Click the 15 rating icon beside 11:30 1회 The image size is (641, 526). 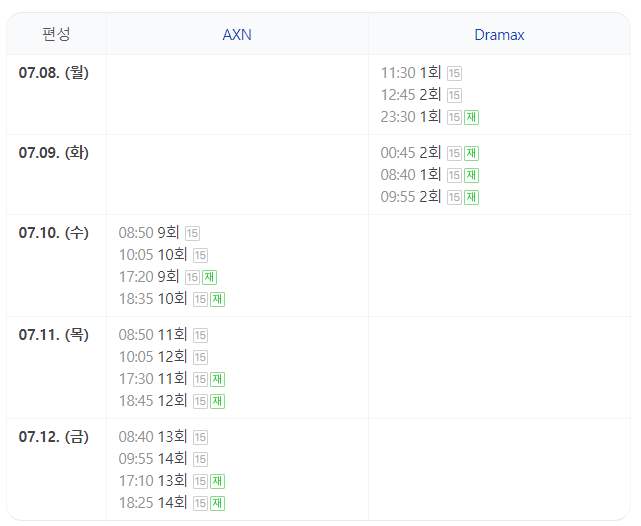pos(454,74)
